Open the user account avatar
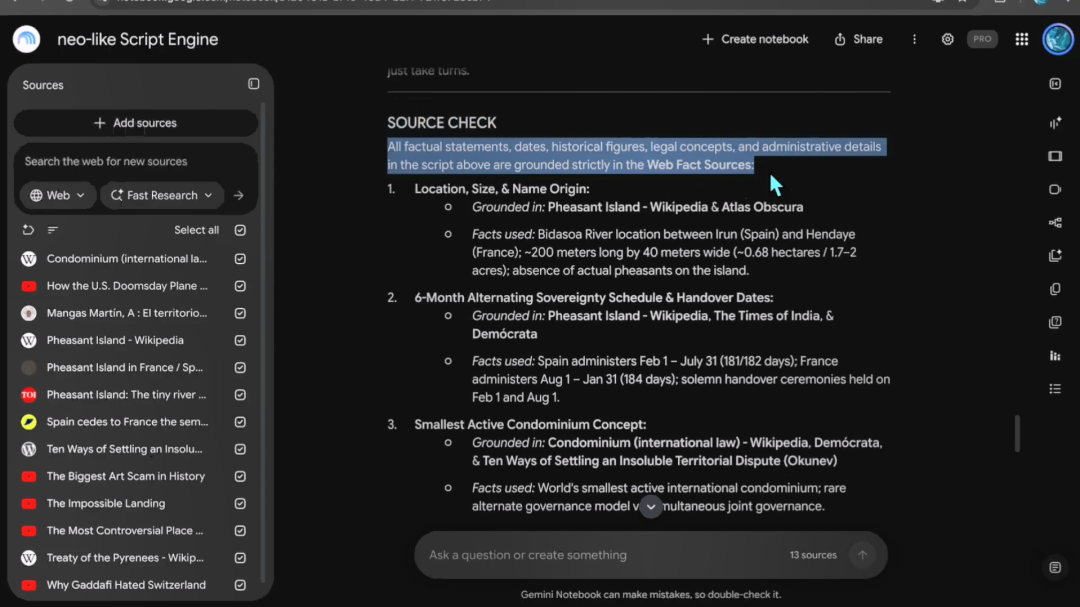This screenshot has width=1080, height=607. [1058, 39]
